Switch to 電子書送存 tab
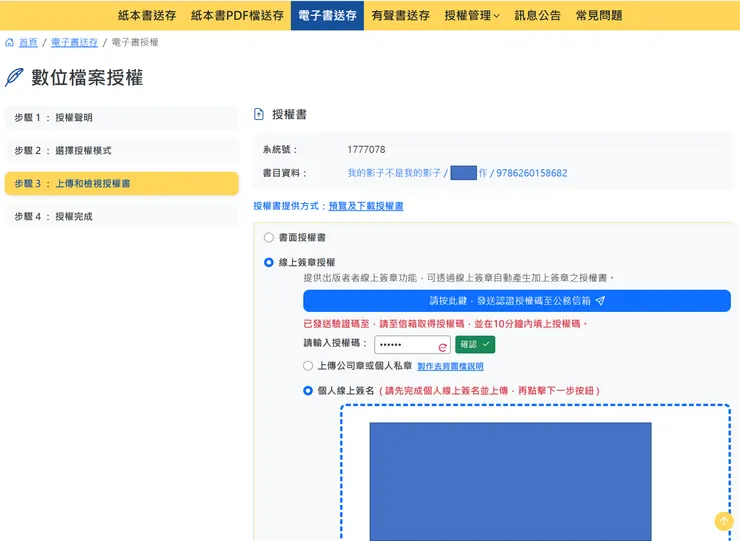Screen dimensions: 740x541 (x=327, y=16)
